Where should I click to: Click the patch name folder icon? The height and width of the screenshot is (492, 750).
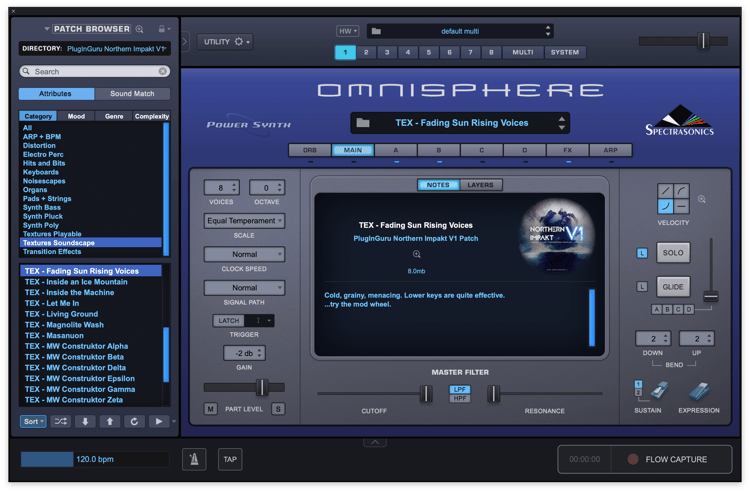pos(363,123)
